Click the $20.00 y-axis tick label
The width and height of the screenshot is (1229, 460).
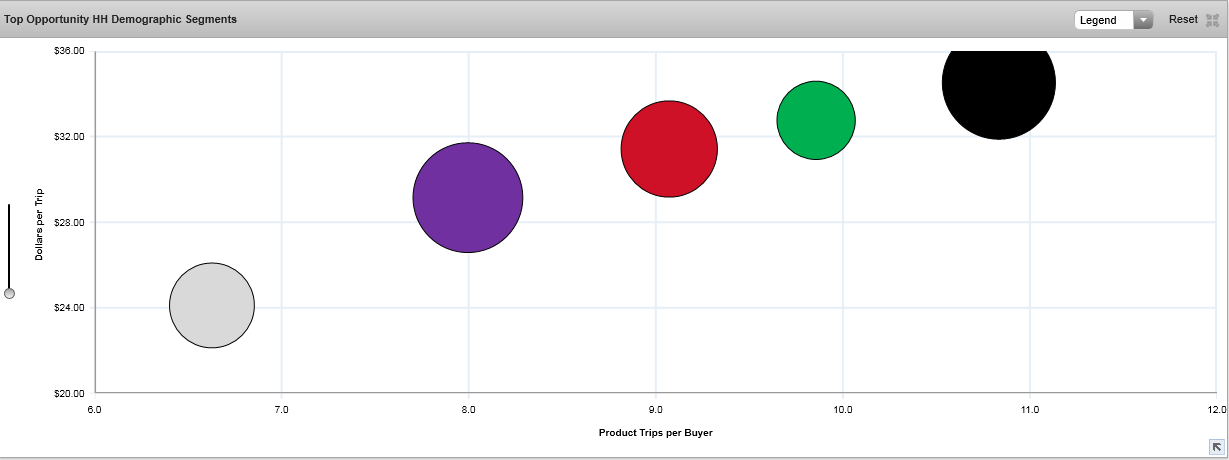68,393
